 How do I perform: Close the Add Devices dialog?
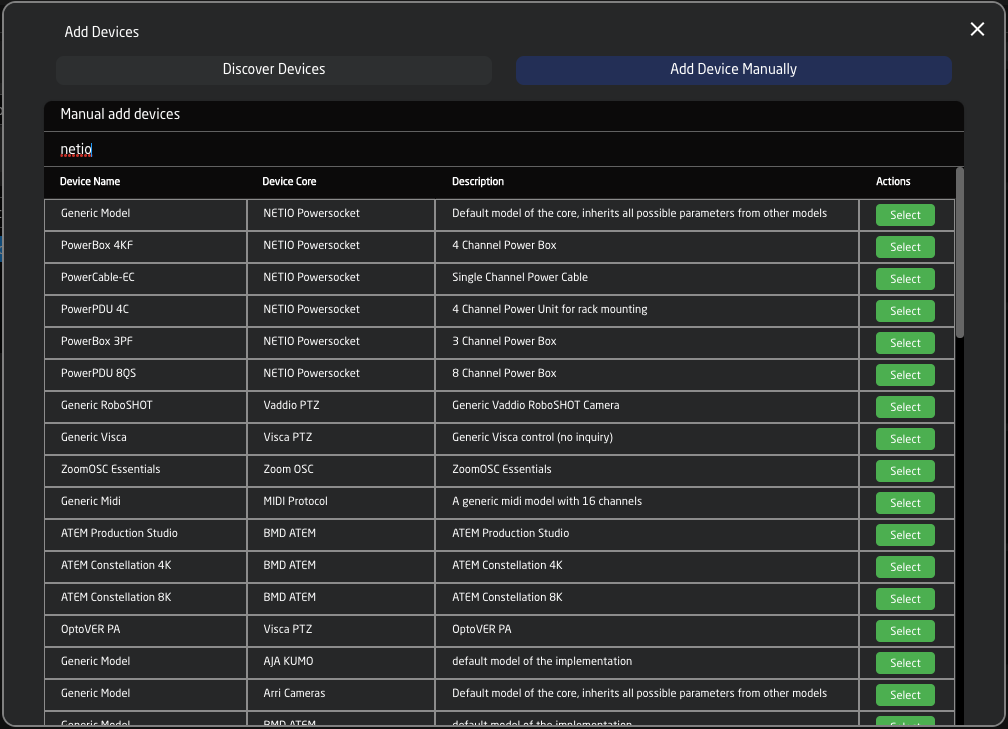tap(977, 29)
